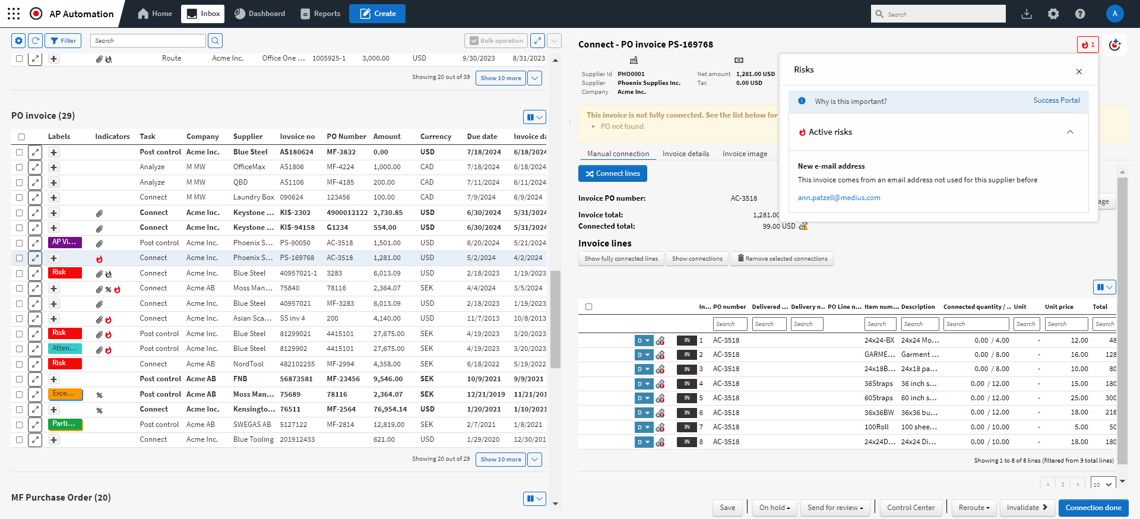Open the app launcher grid icon
The image size is (1140, 519).
13,14
